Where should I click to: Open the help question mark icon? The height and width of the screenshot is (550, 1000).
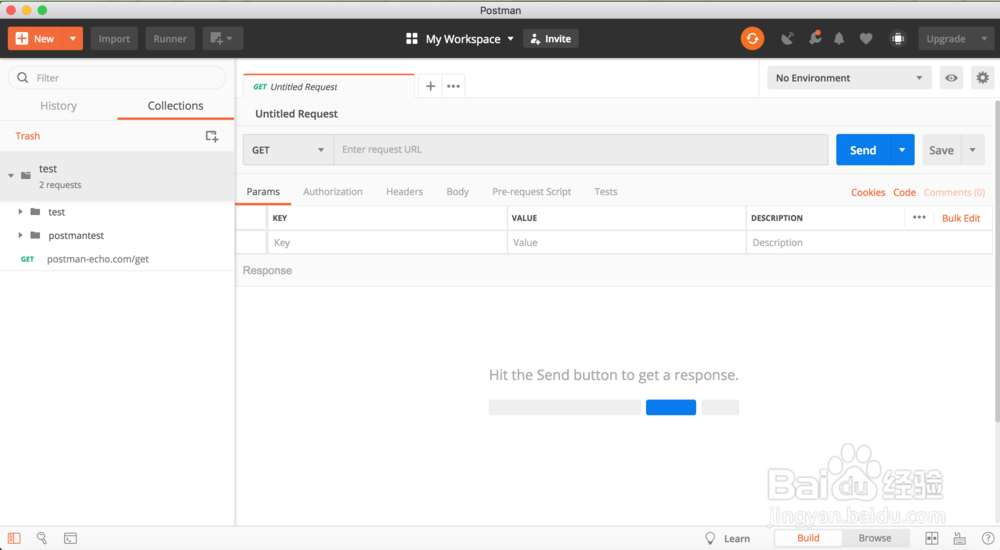(x=988, y=538)
